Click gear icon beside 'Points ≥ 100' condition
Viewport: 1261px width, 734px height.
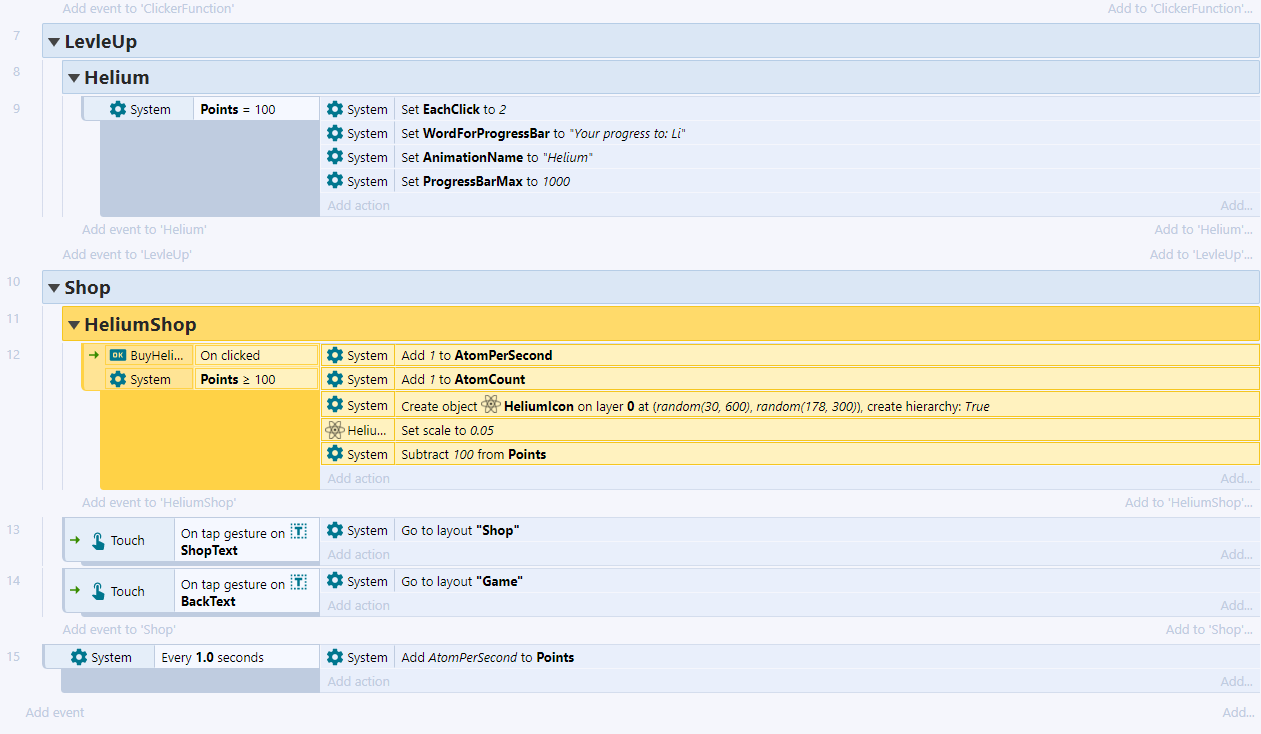(x=118, y=380)
